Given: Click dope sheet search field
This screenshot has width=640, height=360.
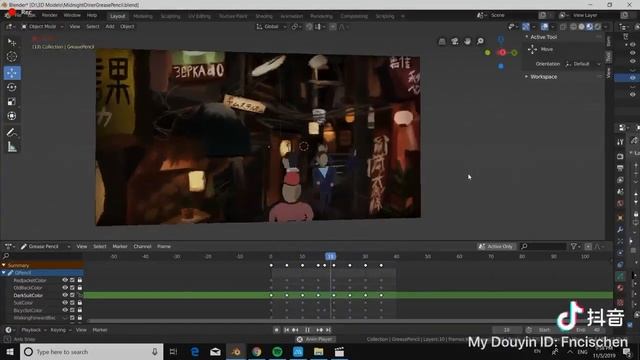Looking at the screenshot, I should tap(543, 247).
